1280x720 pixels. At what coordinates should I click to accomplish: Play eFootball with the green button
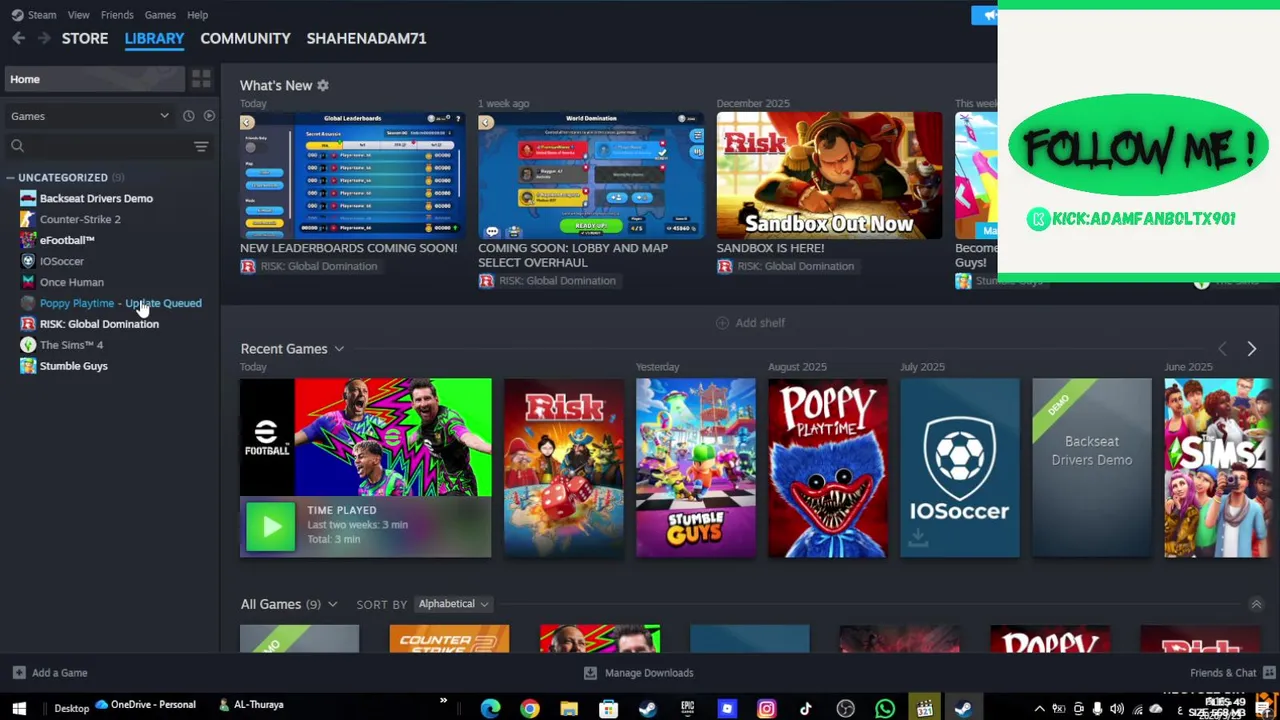271,526
